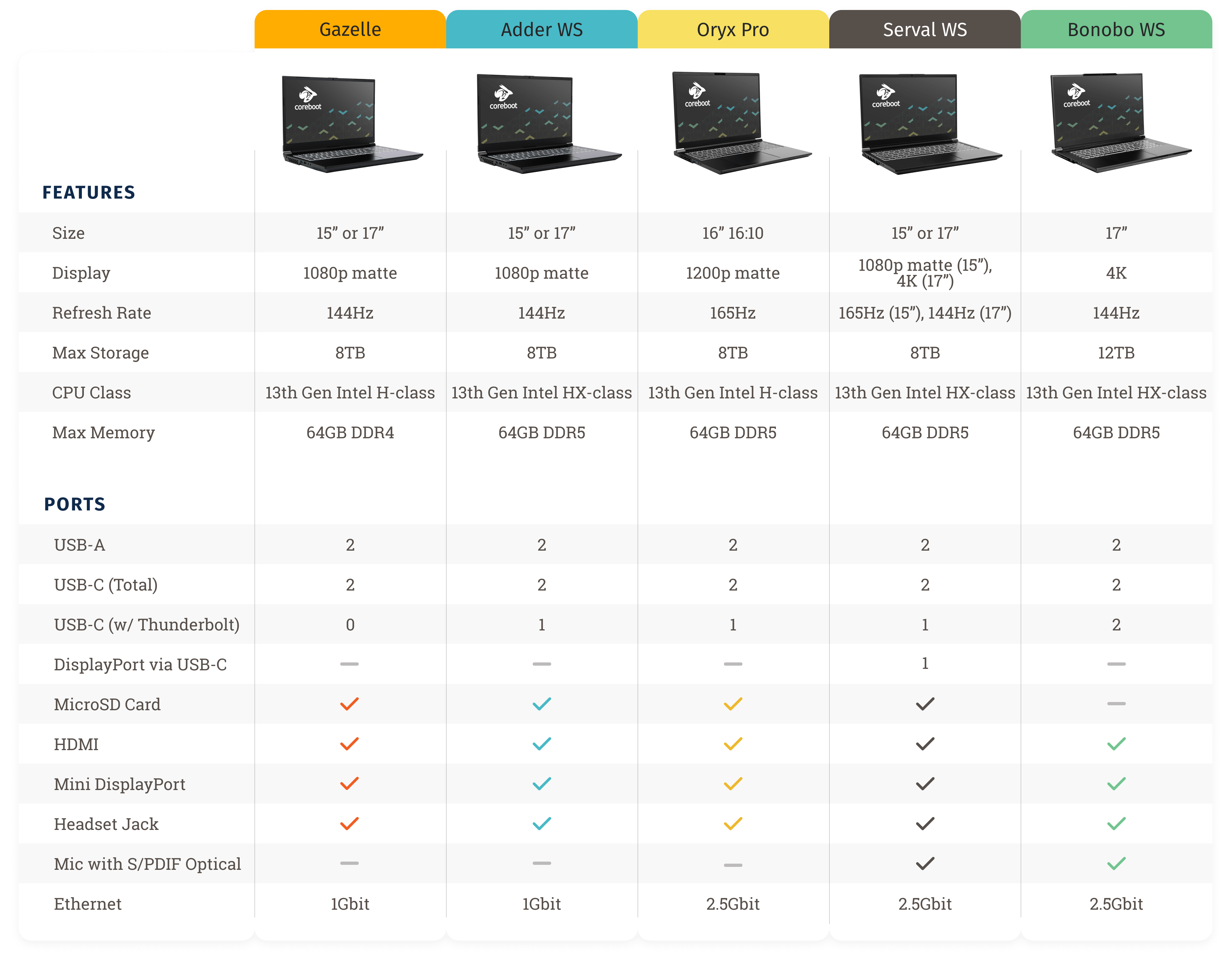
Task: Select the Gazelle column header
Action: point(350,29)
